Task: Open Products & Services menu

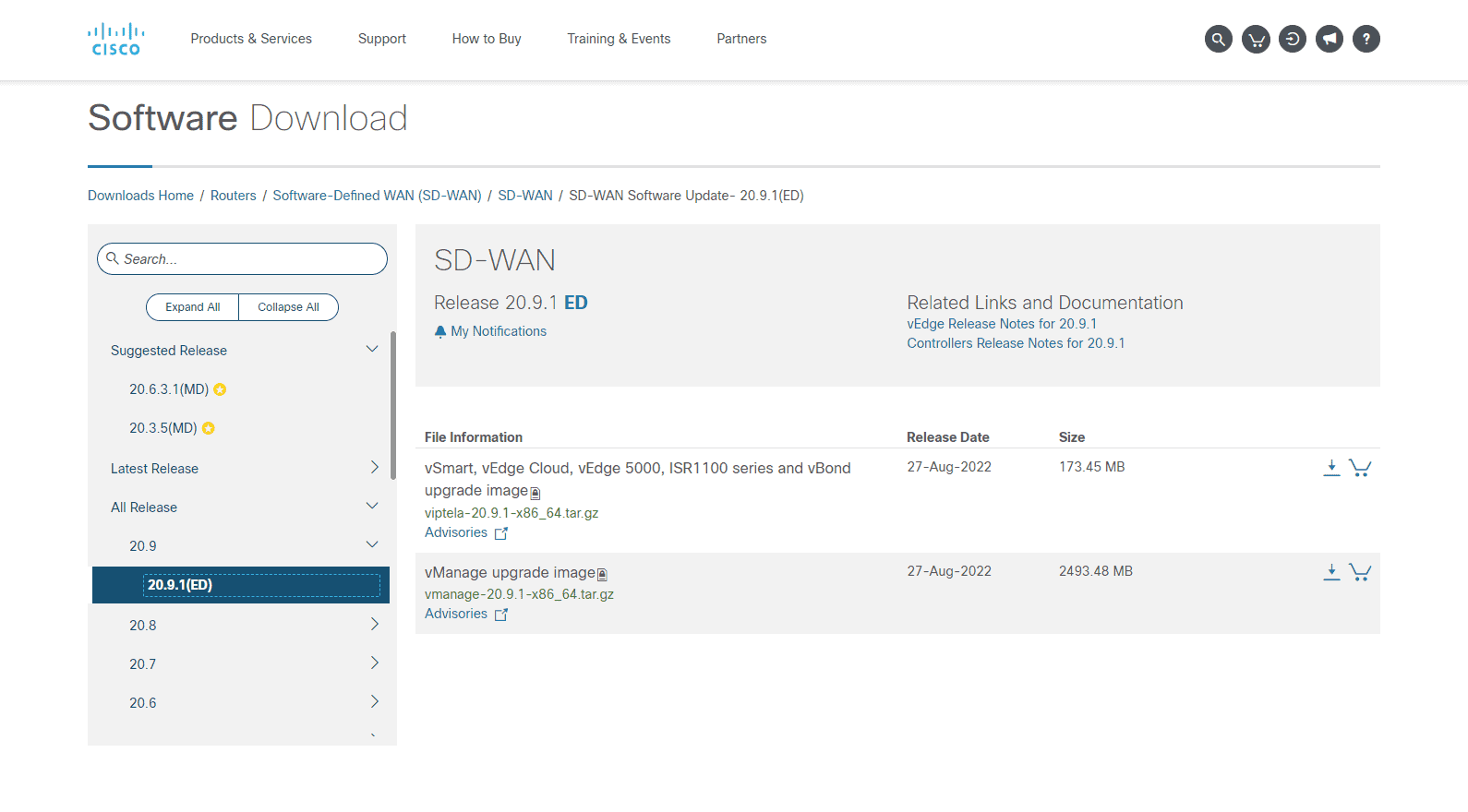Action: click(251, 39)
